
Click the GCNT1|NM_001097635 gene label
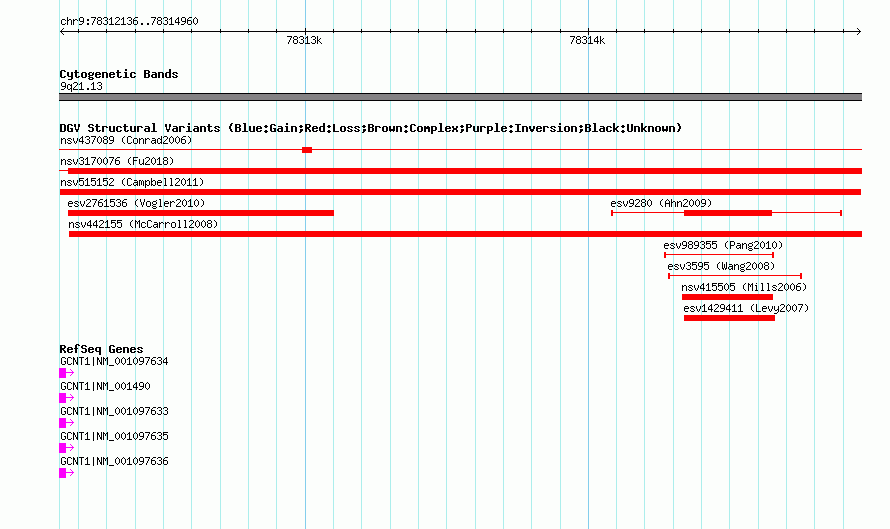(x=114, y=436)
